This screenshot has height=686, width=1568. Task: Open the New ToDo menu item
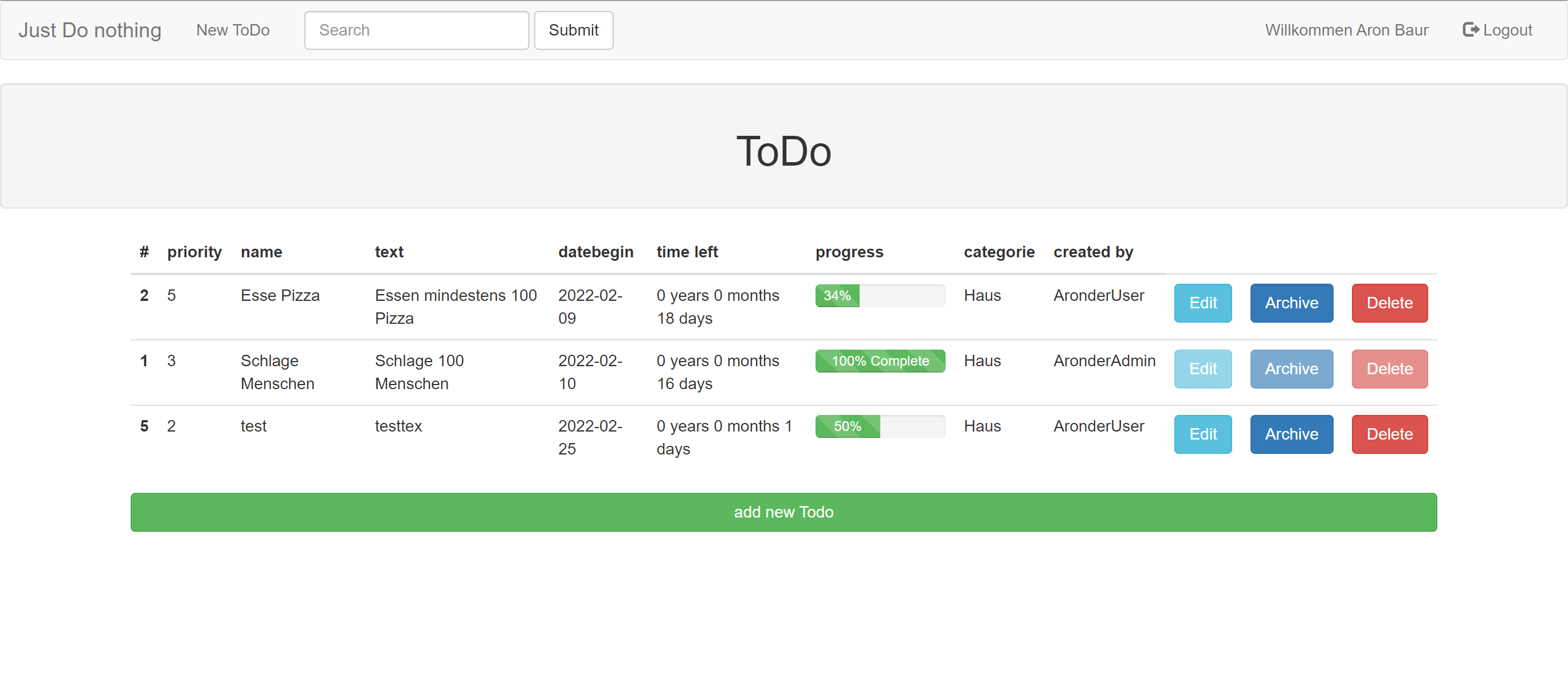click(x=233, y=30)
